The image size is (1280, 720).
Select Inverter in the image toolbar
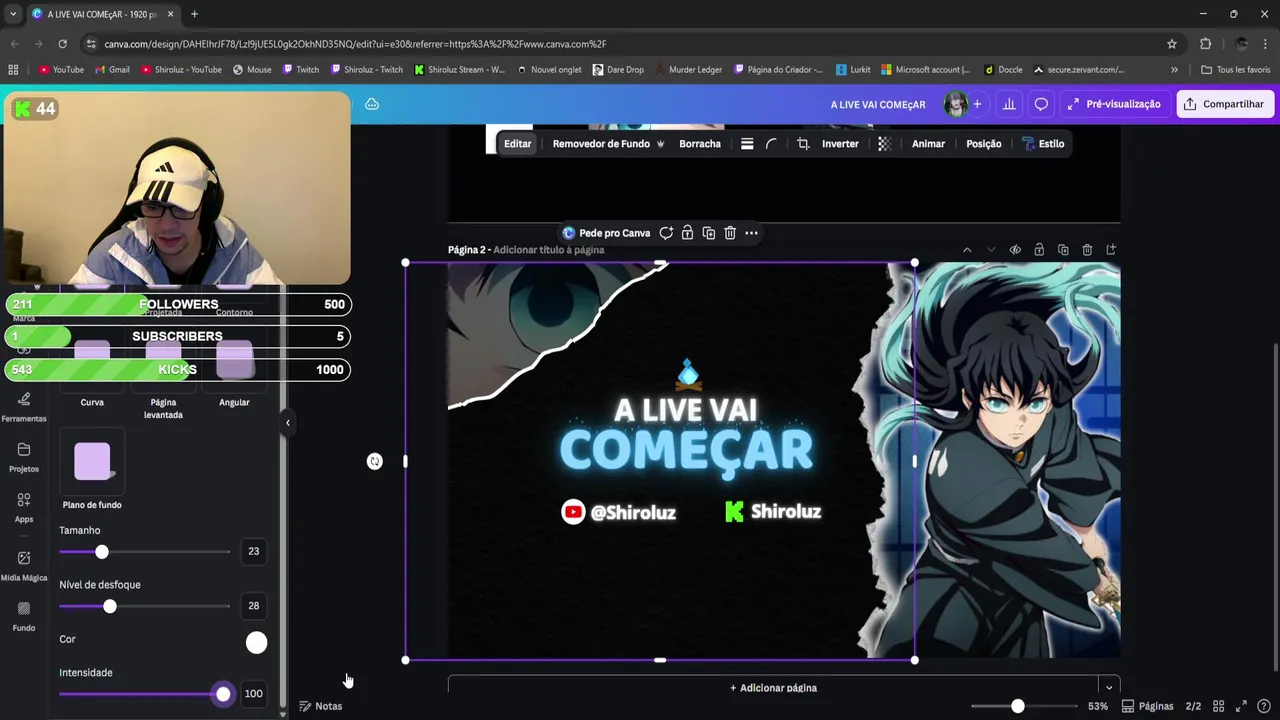click(x=840, y=144)
